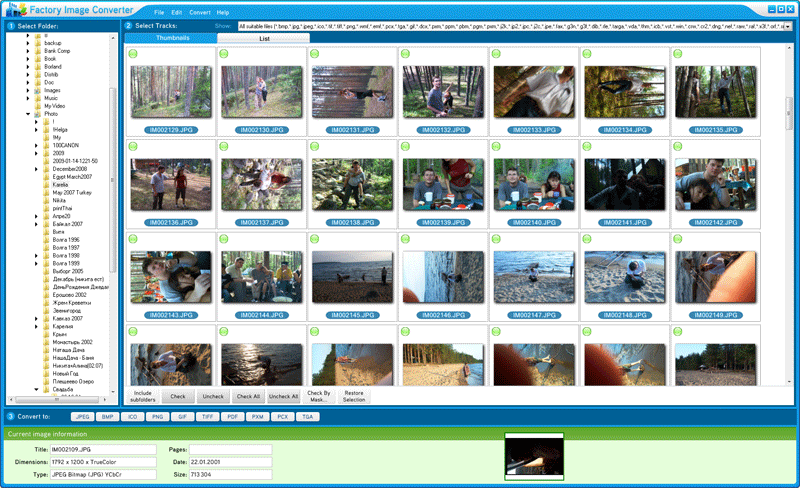Click the Book folder icon

click(37, 59)
